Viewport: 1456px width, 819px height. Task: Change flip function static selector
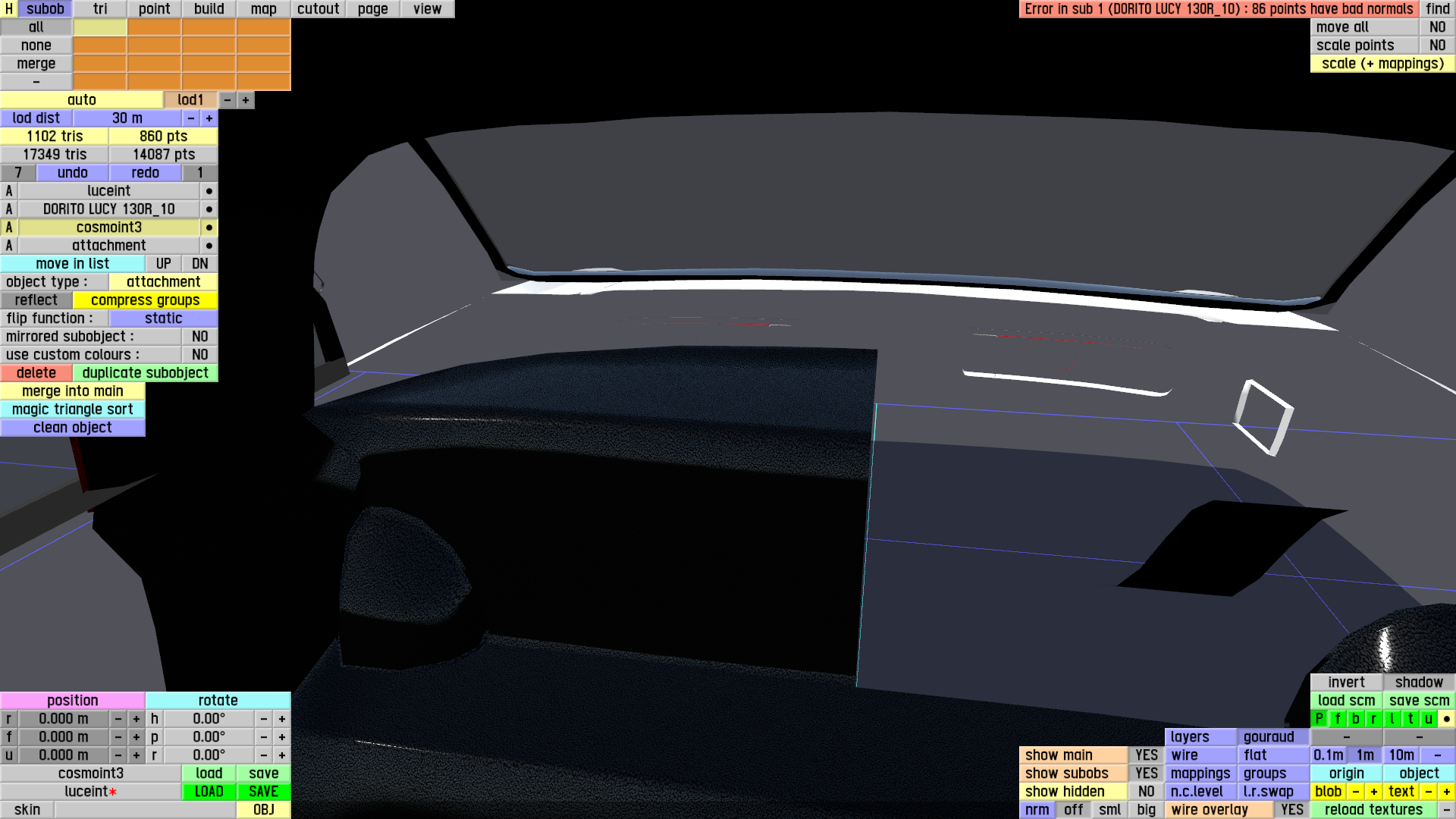[163, 318]
